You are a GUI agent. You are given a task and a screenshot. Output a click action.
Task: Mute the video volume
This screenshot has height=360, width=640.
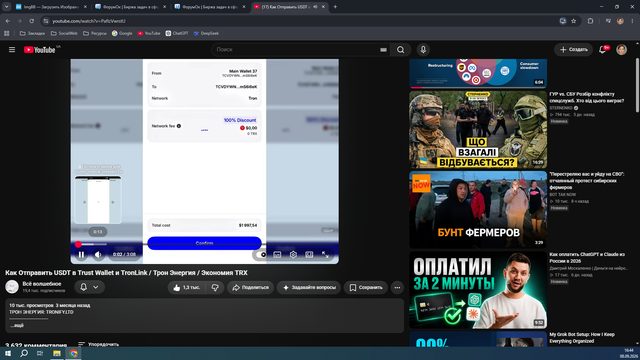coord(98,254)
